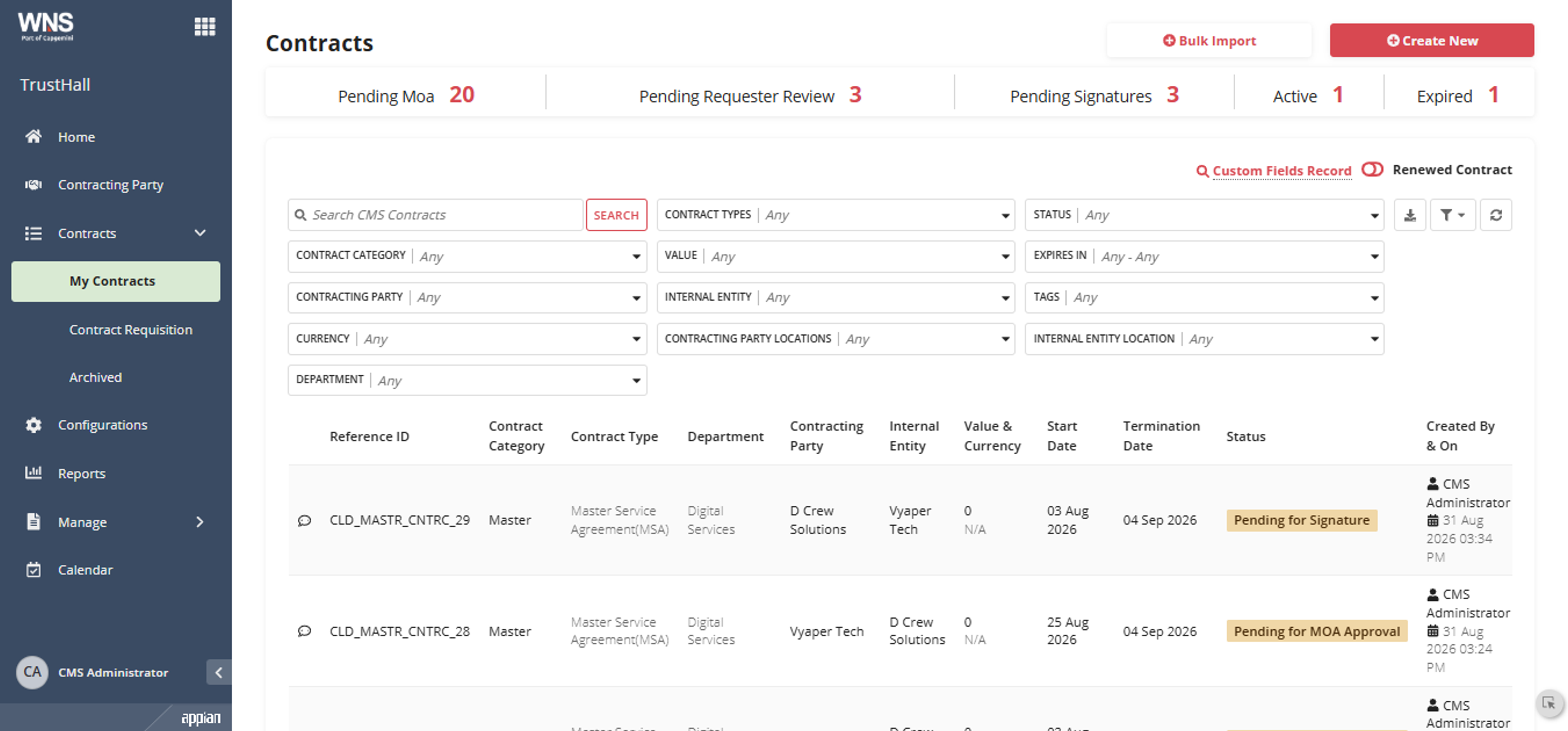Collapse the Contracts menu chevron
Image resolution: width=1568 pixels, height=731 pixels.
pos(200,233)
